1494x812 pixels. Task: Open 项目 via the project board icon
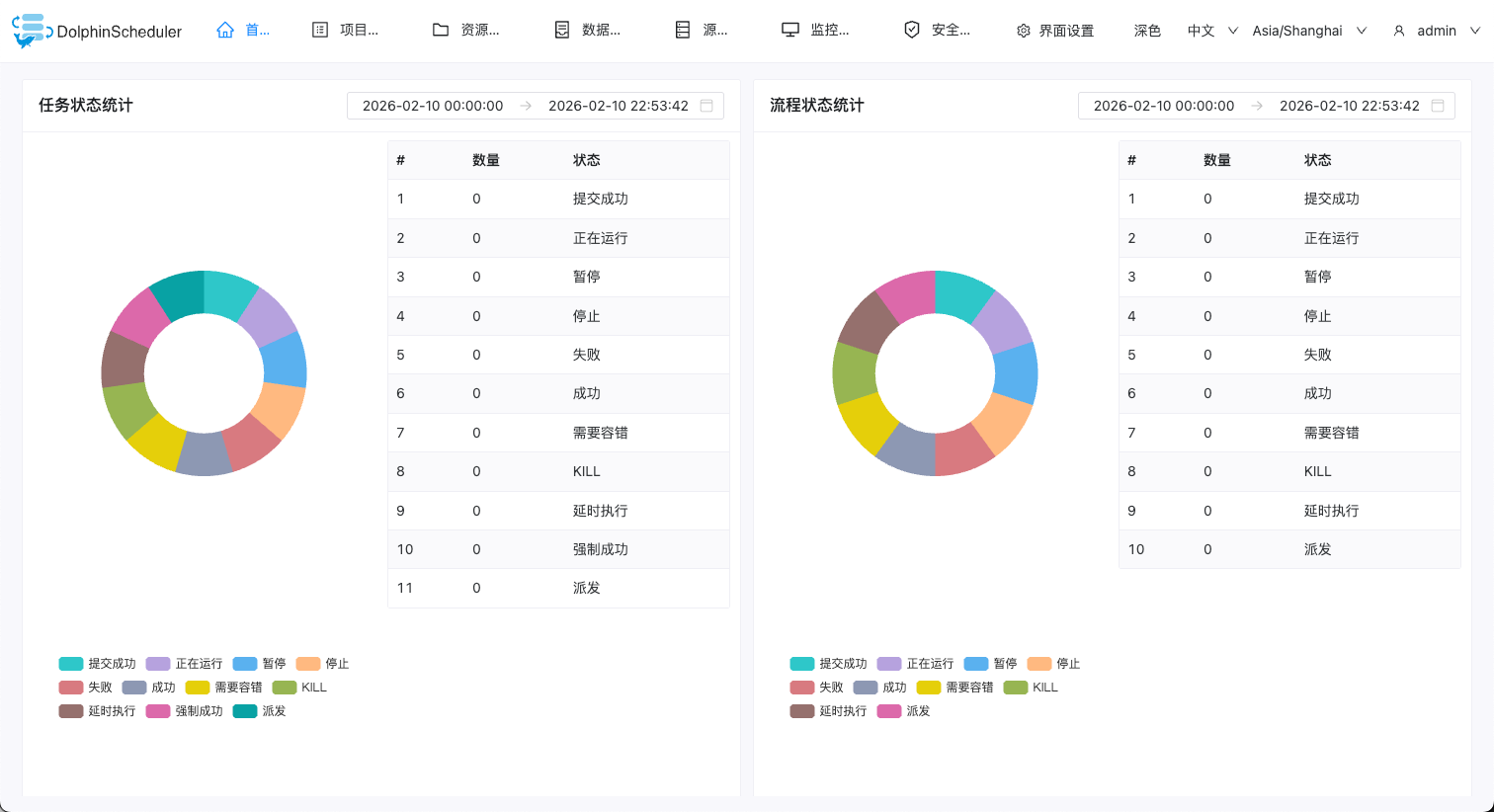click(319, 30)
